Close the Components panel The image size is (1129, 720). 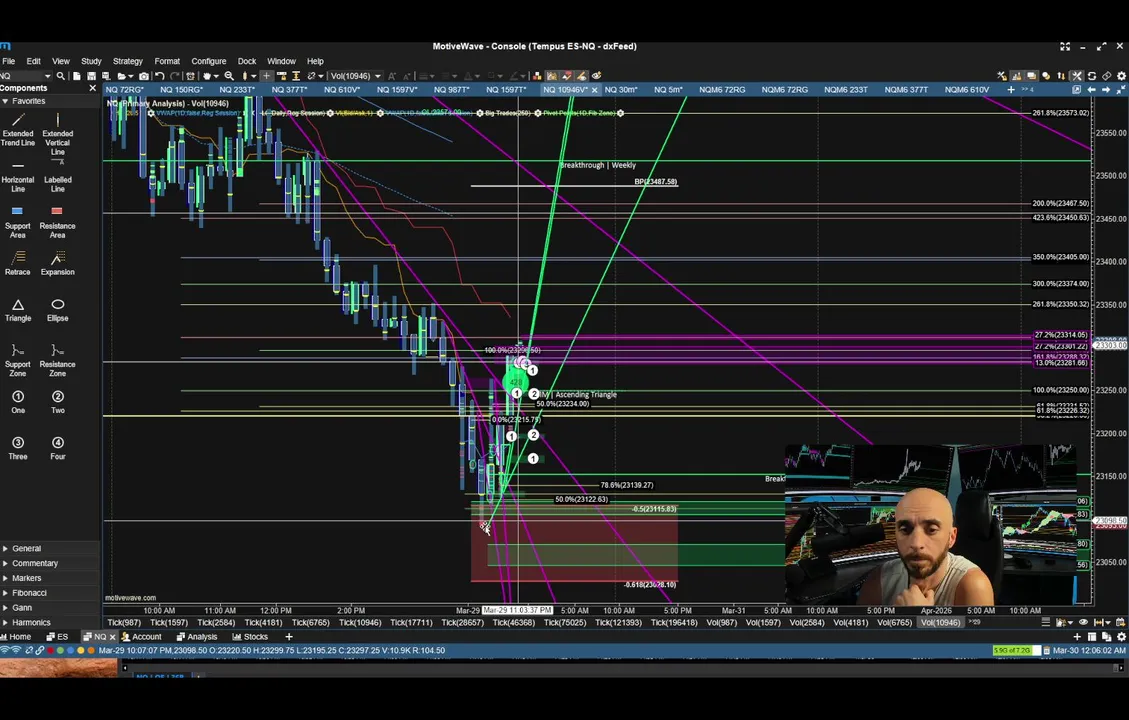pos(92,88)
